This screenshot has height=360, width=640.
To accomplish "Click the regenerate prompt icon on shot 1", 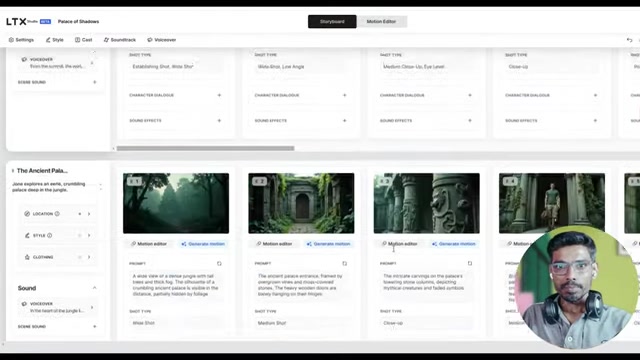I will (x=219, y=264).
